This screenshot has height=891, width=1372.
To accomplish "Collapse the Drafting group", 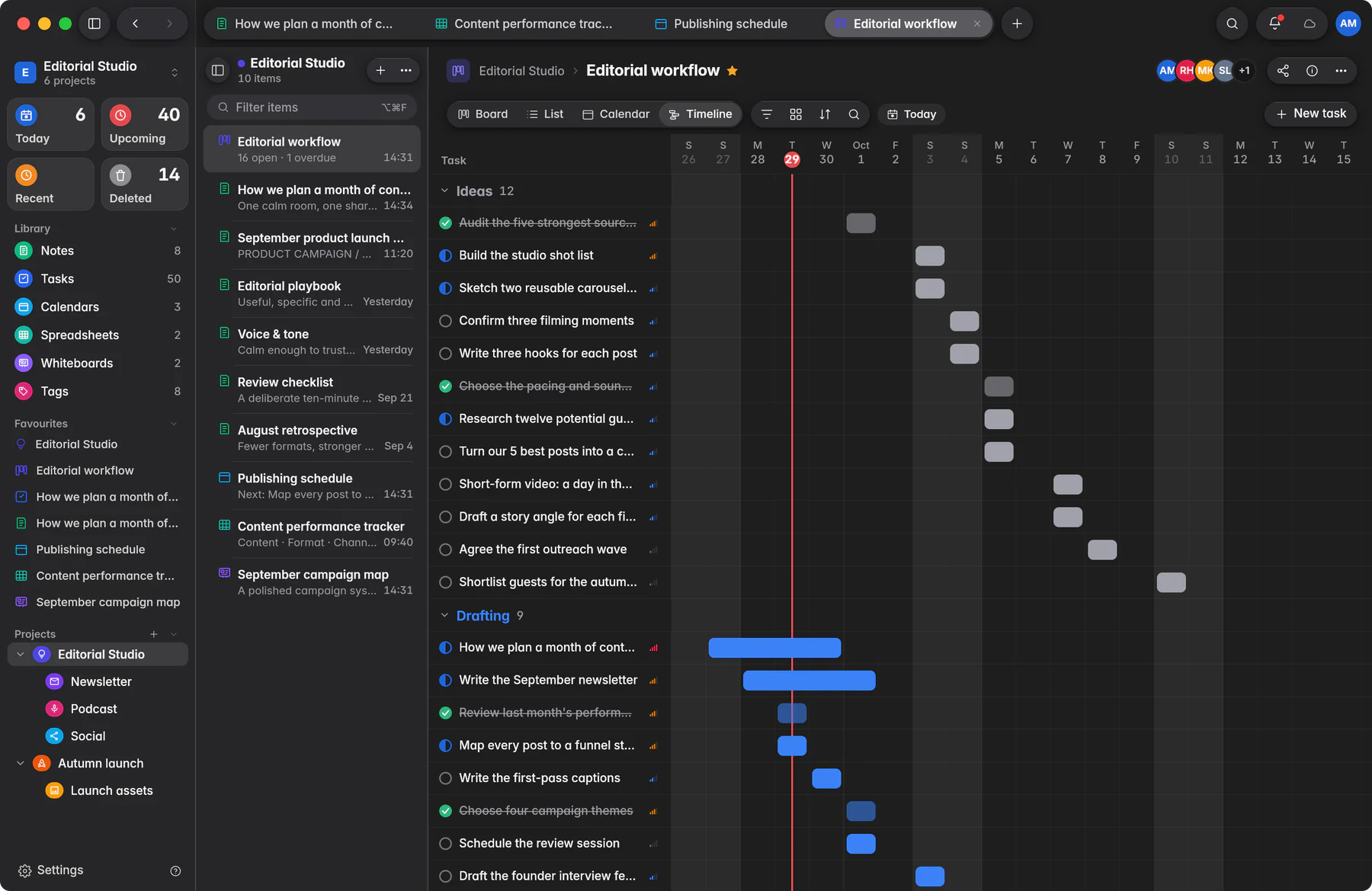I will 444,615.
